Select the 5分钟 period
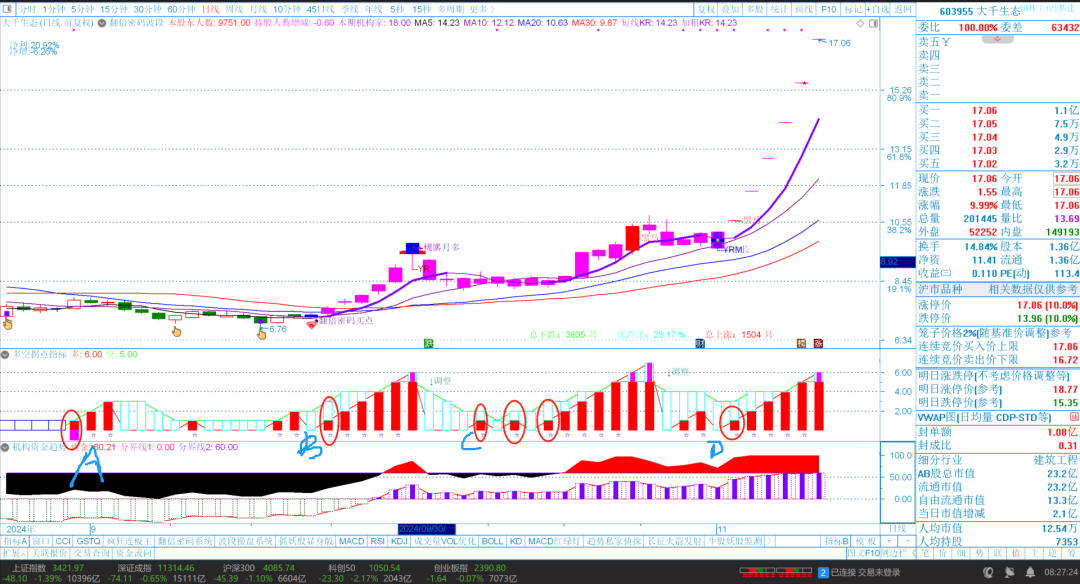 pyautogui.click(x=82, y=9)
